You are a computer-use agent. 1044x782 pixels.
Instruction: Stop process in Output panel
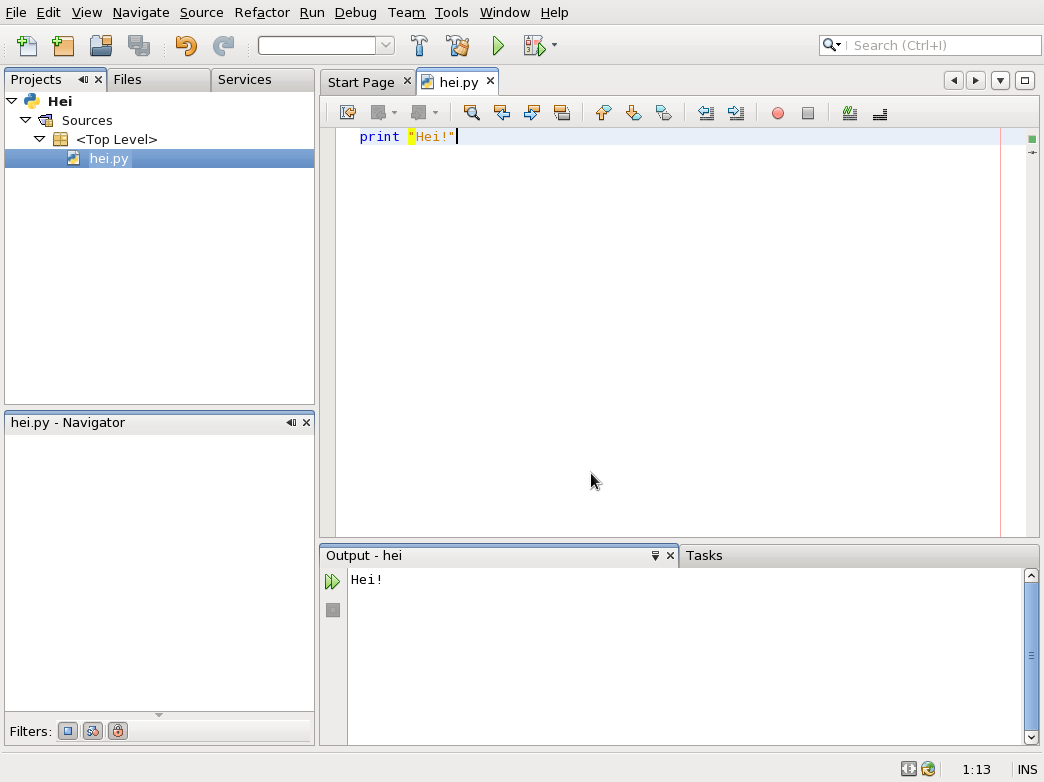click(333, 610)
